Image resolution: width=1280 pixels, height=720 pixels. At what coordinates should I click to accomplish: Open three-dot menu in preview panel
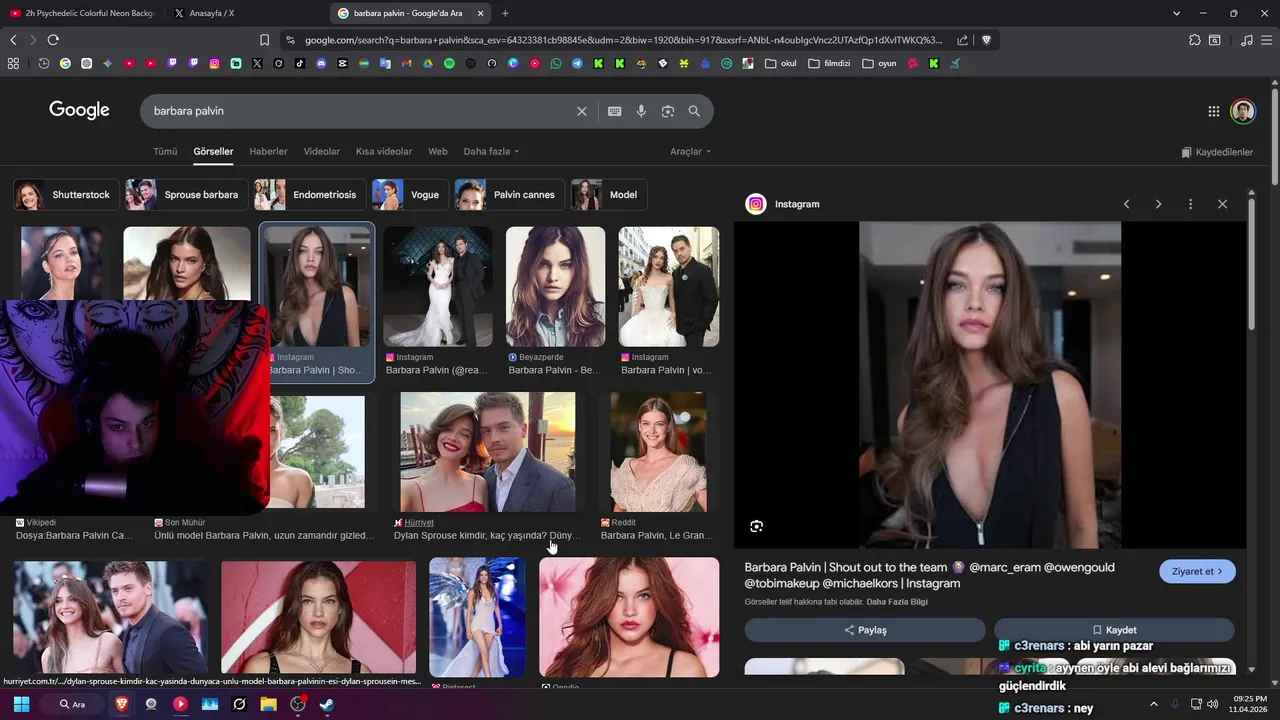[x=1190, y=204]
